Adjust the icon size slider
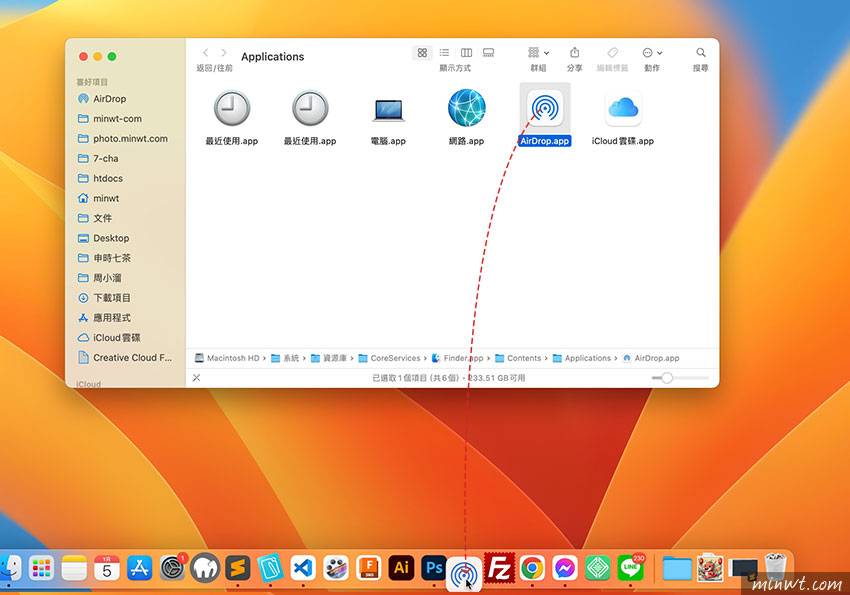Viewport: 850px width, 595px height. 667,378
